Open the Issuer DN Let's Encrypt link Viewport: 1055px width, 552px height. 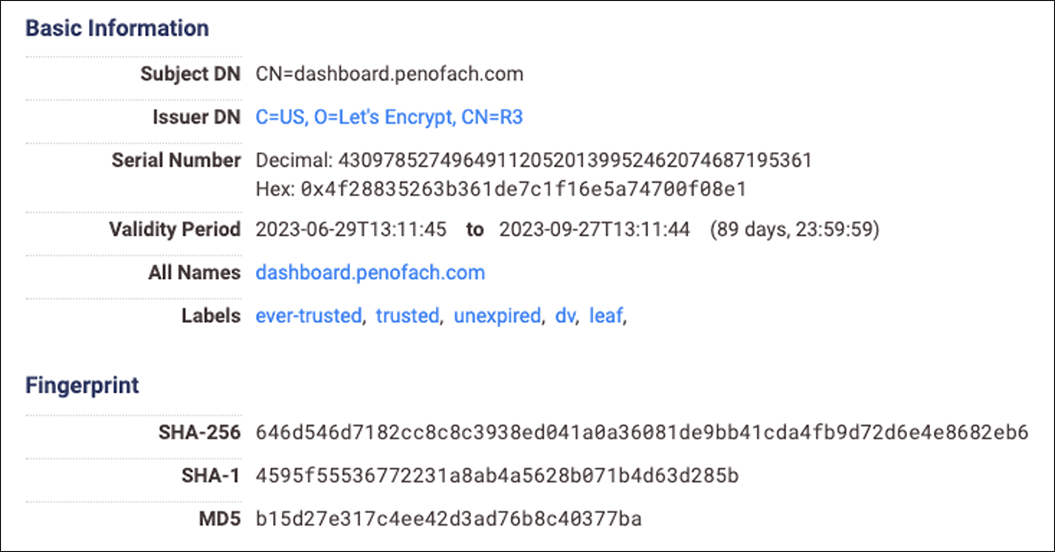coord(389,117)
